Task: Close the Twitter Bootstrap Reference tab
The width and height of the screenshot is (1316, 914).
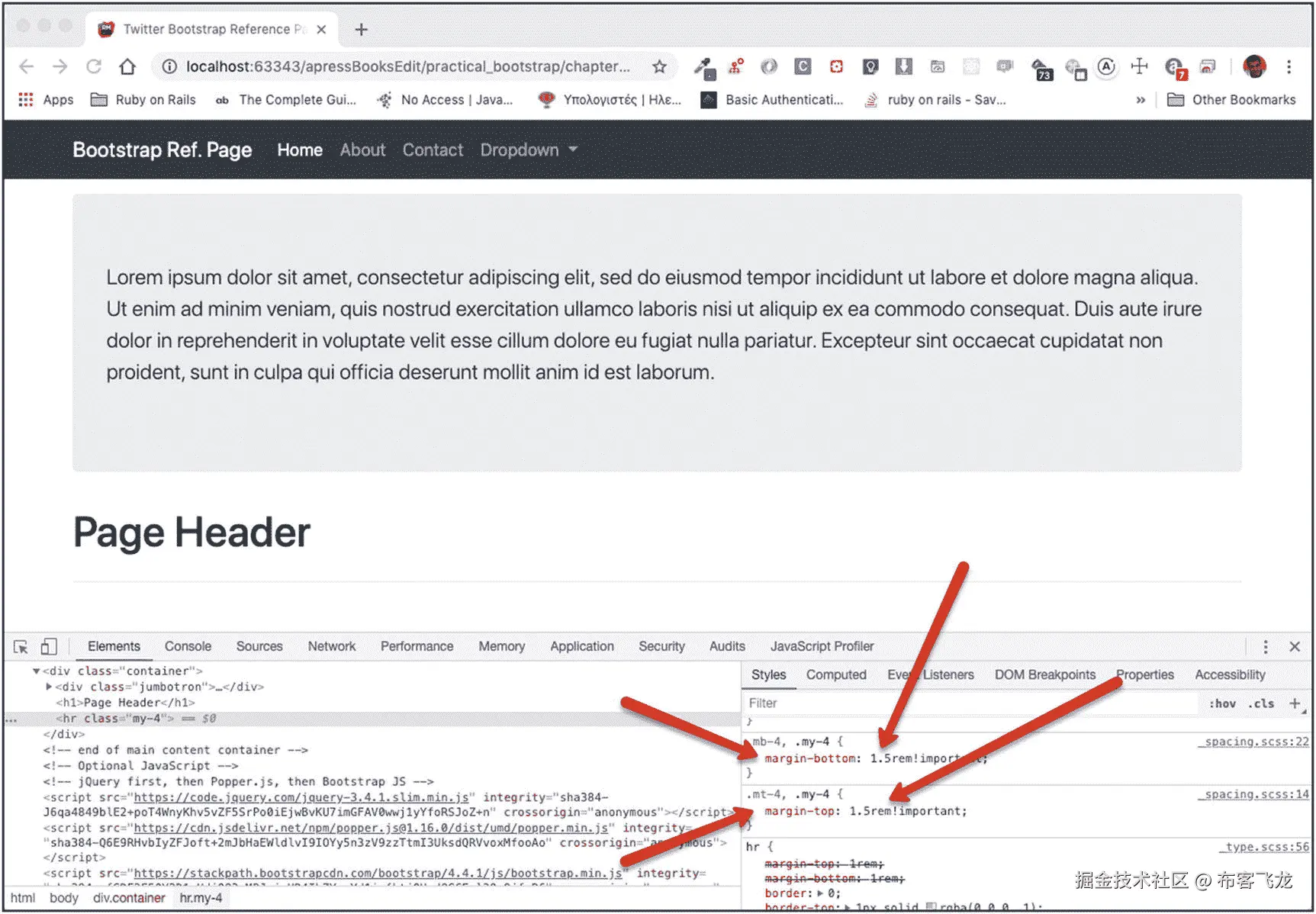Action: (x=321, y=29)
